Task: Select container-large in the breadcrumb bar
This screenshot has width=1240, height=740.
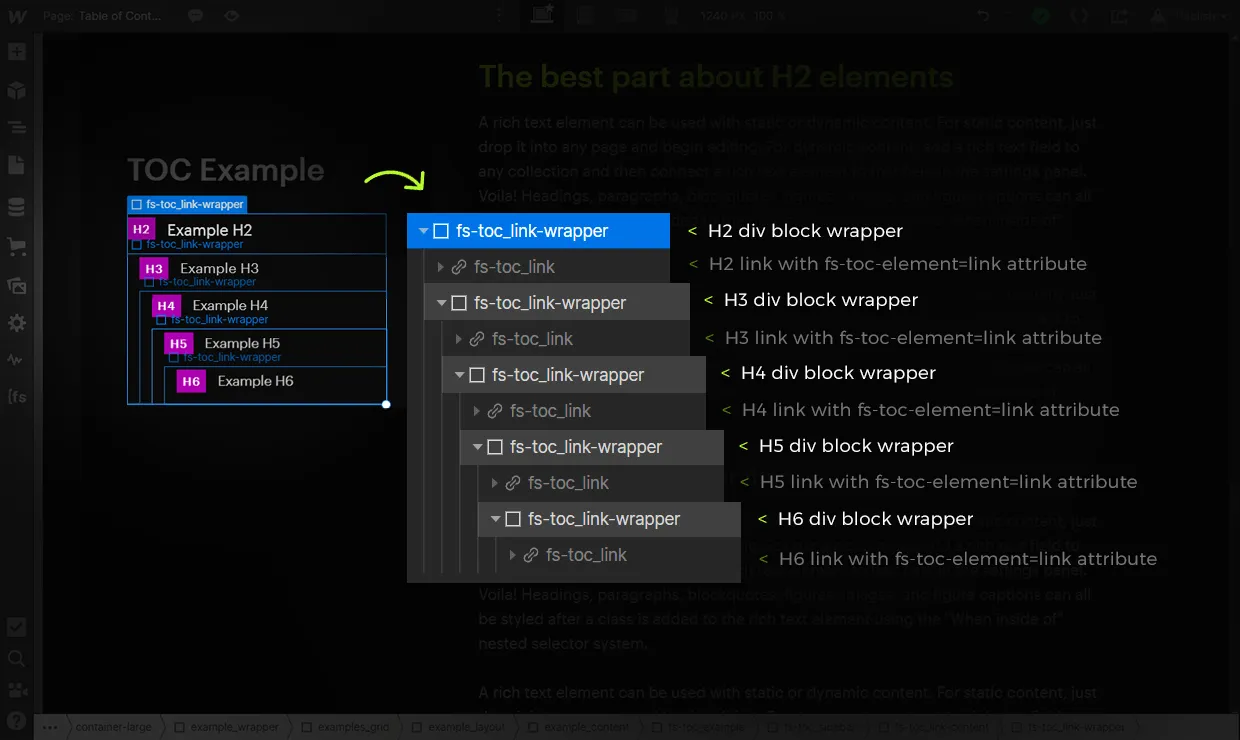Action: (113, 727)
